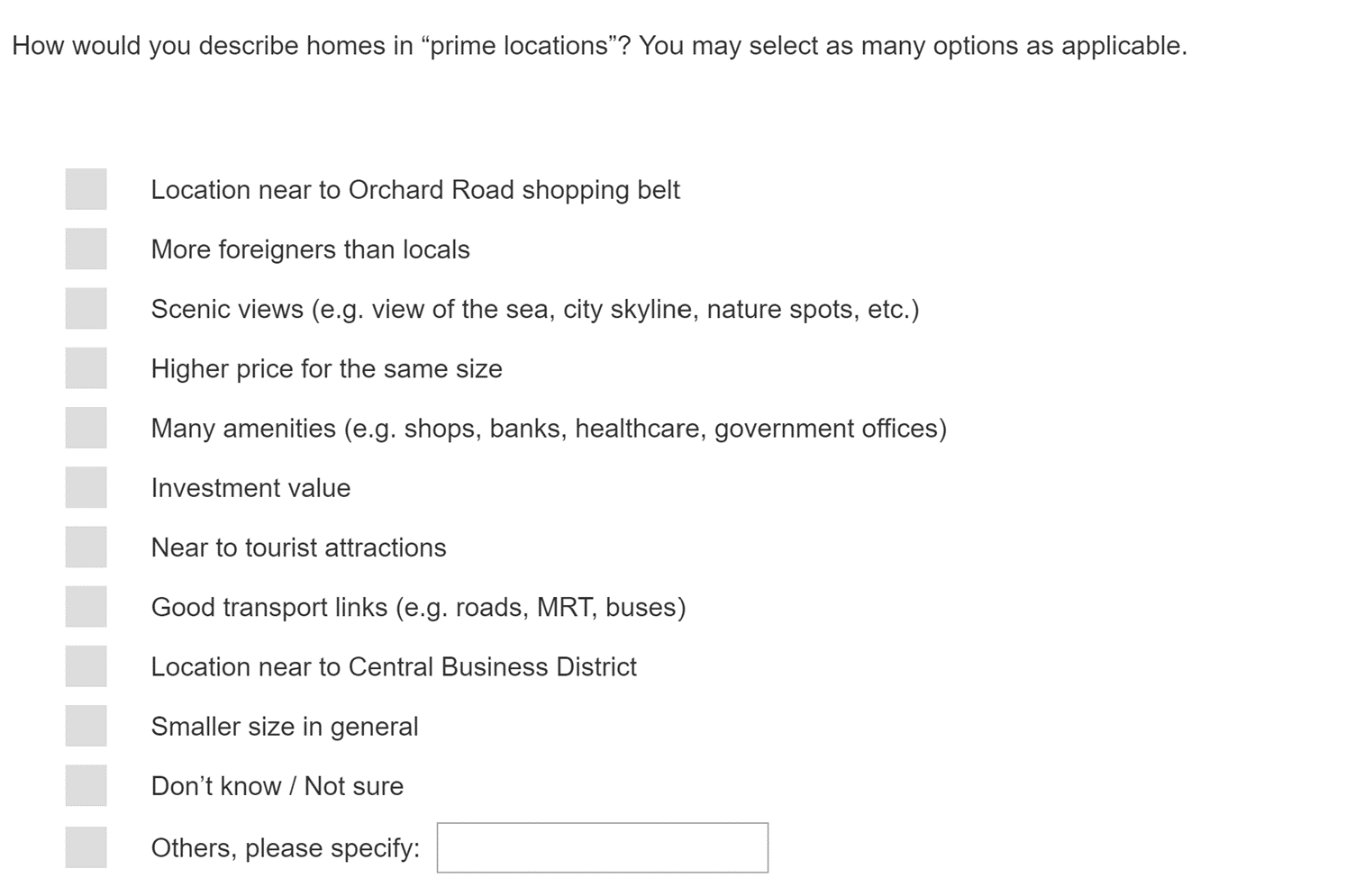
Task: Tick the More foreigners than locals checkbox
Action: pos(86,249)
